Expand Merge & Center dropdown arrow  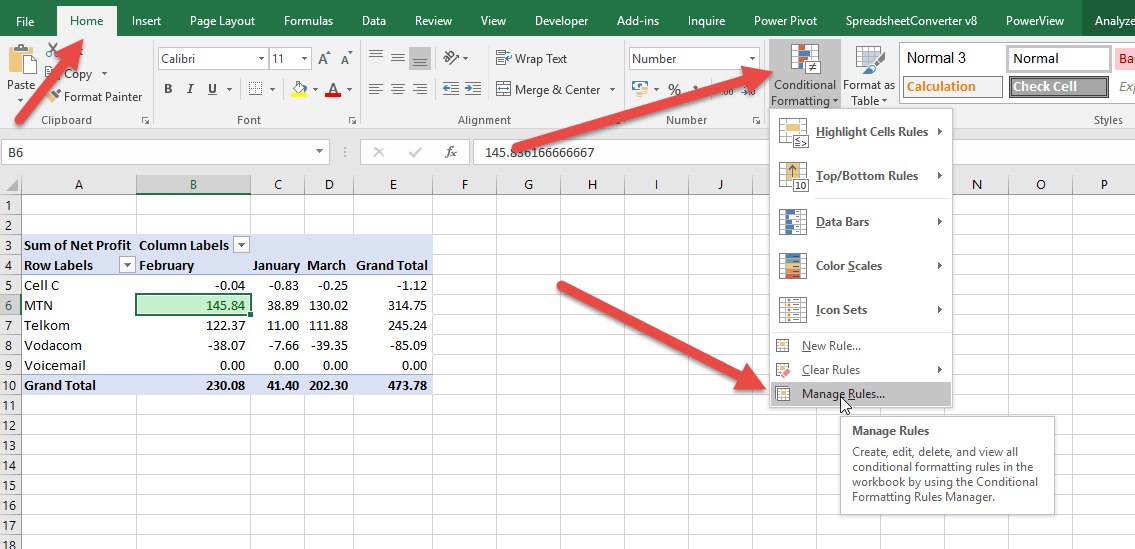(612, 90)
